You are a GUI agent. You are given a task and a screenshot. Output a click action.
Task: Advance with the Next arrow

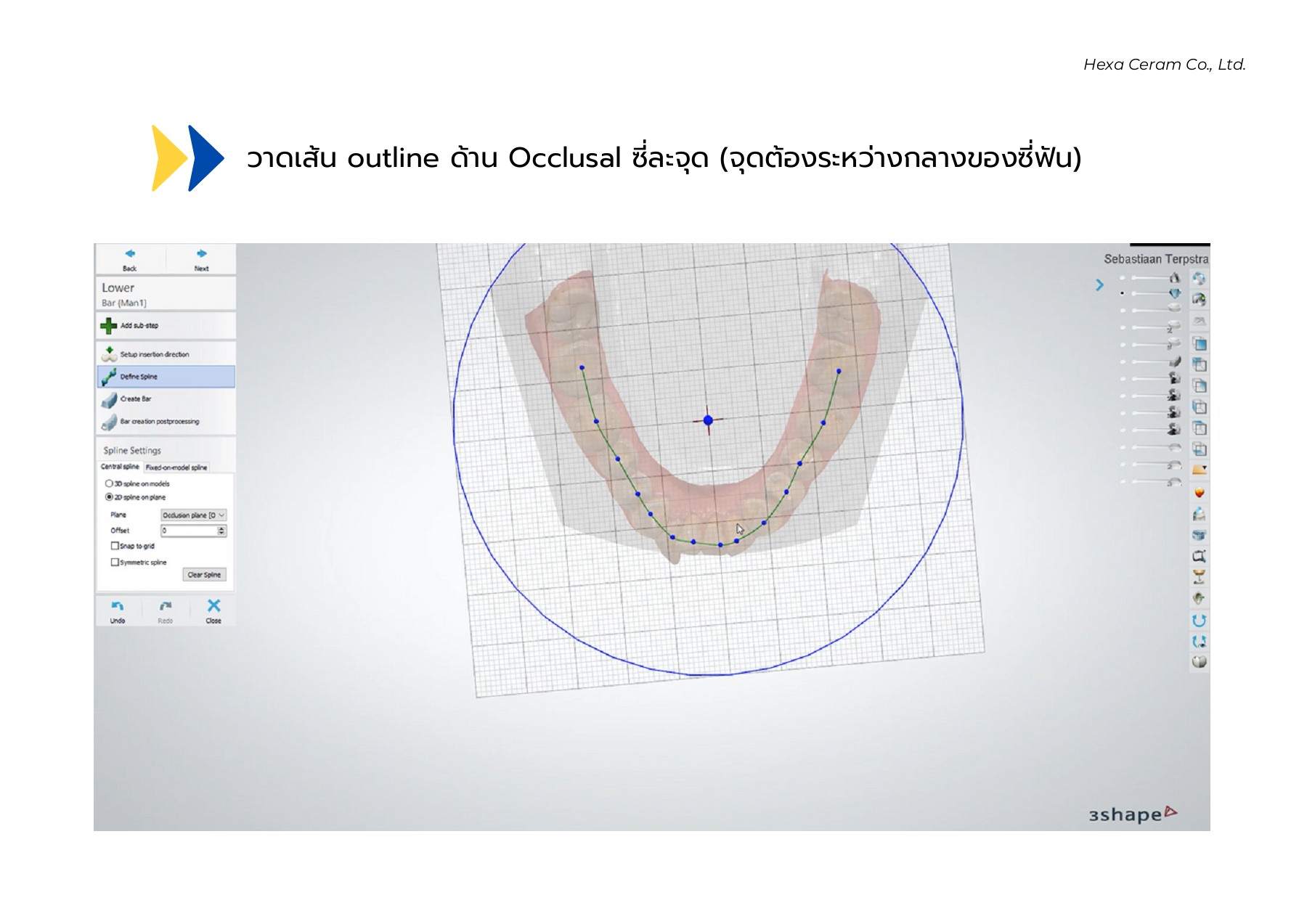201,253
